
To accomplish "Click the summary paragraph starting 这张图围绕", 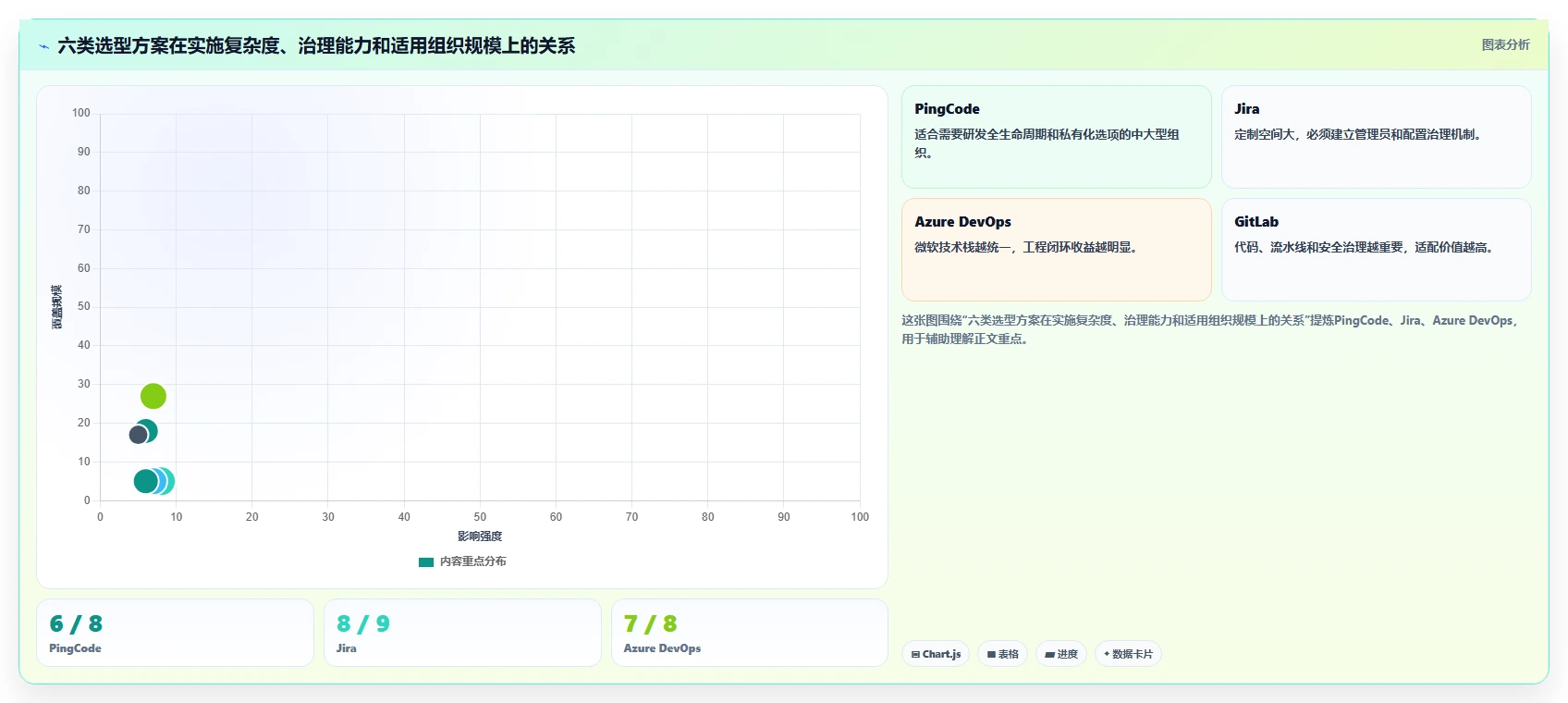I will pos(1211,329).
